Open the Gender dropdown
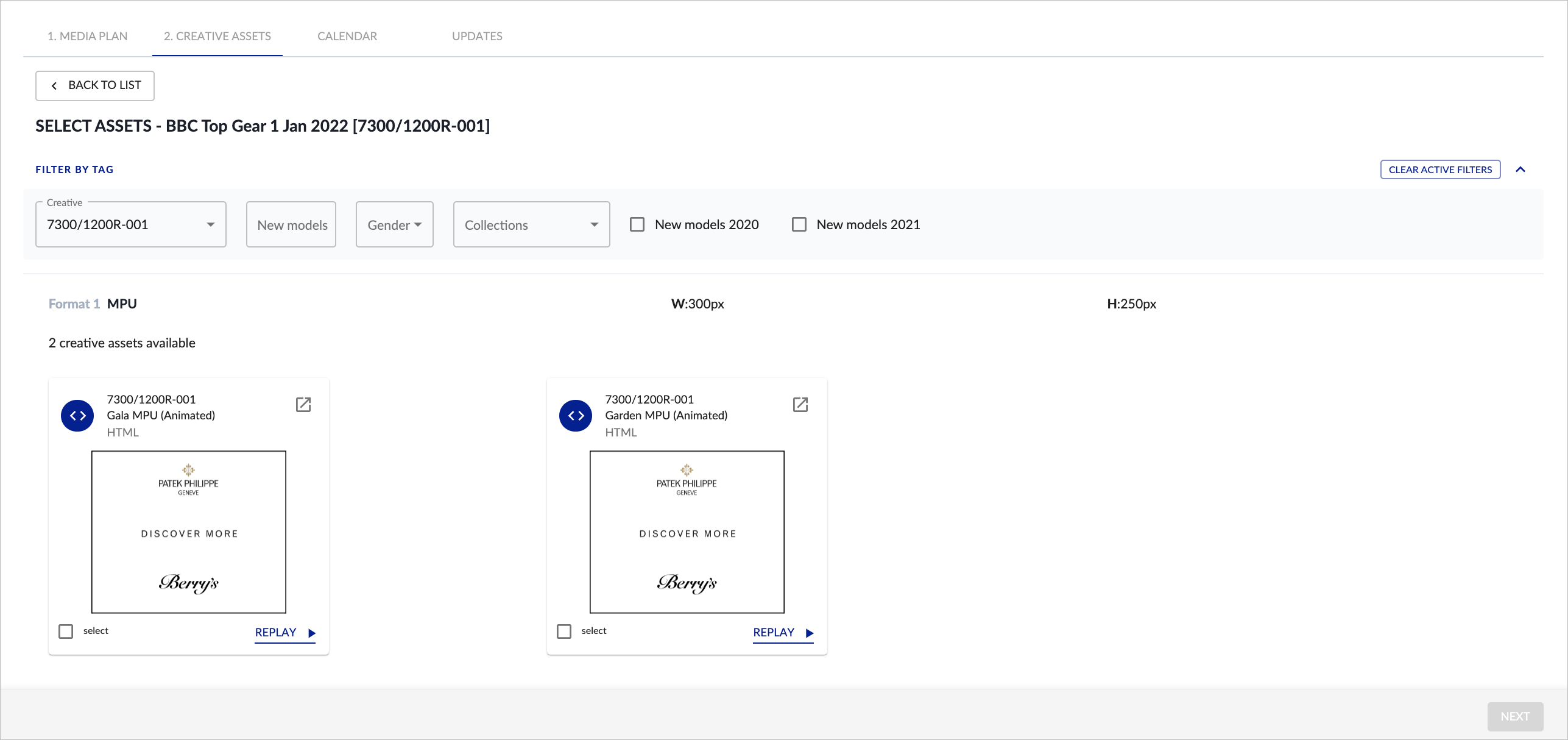This screenshot has height=740, width=1568. coord(394,224)
